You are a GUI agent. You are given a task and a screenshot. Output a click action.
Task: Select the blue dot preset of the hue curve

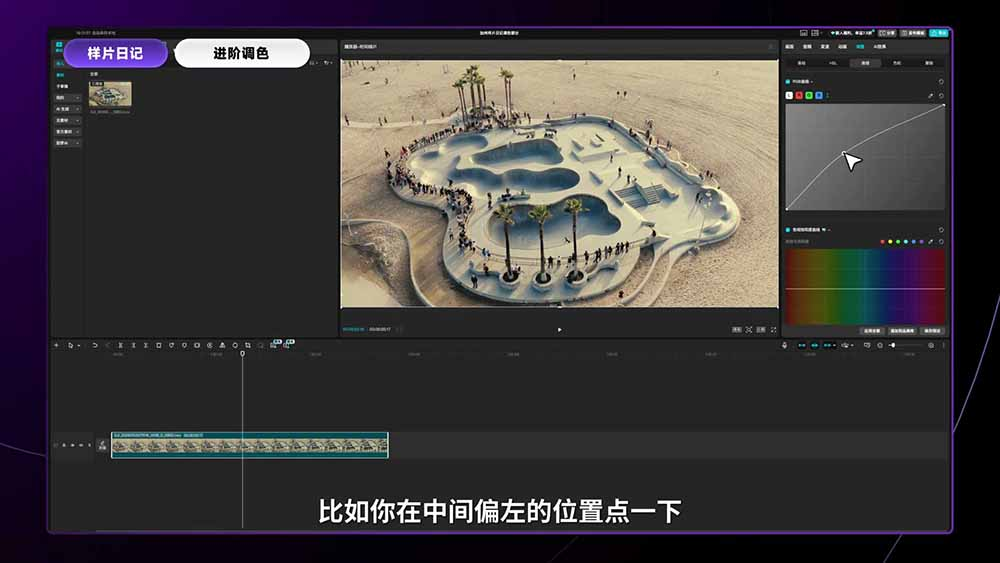click(x=914, y=242)
